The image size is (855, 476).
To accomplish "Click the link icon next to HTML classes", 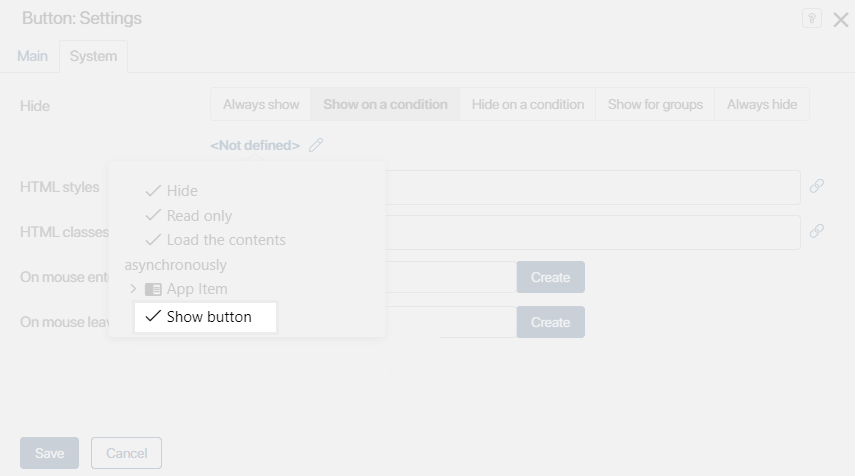I will [817, 231].
